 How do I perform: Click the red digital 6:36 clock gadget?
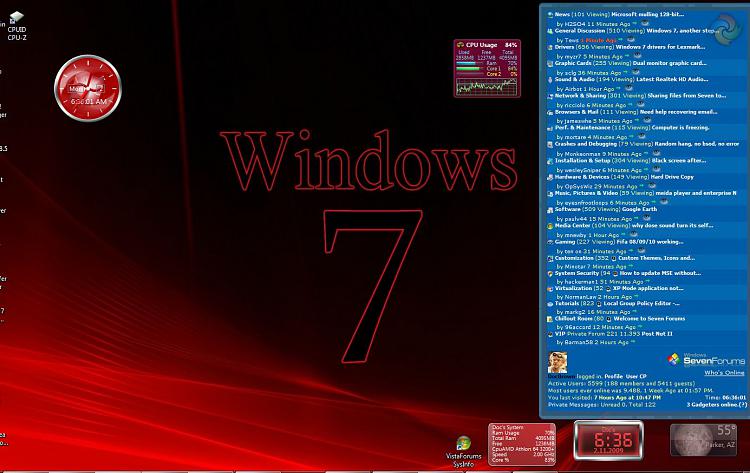609,440
